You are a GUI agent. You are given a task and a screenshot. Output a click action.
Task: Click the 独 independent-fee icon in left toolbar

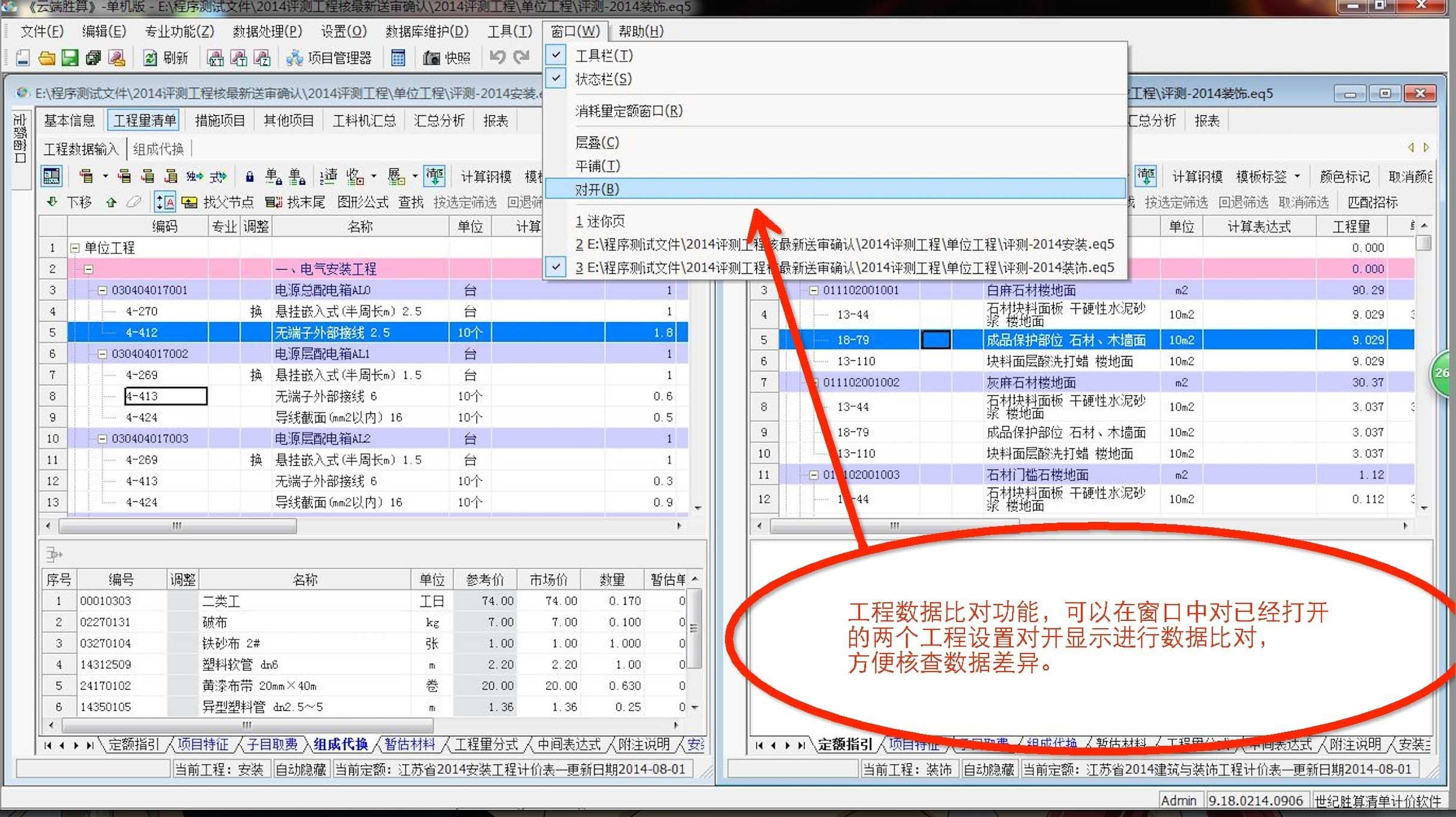pyautogui.click(x=194, y=176)
